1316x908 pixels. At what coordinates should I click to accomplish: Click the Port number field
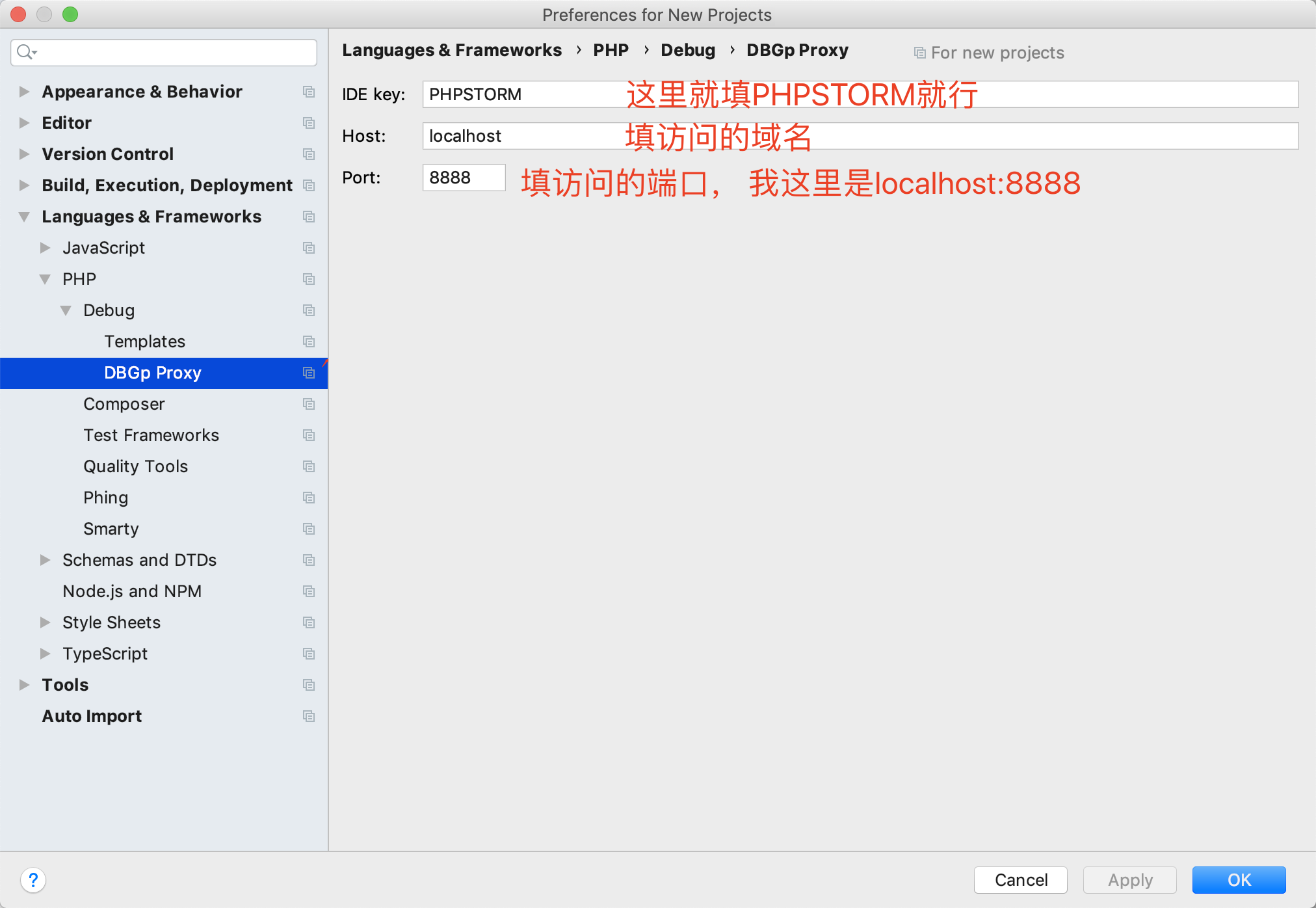(464, 178)
